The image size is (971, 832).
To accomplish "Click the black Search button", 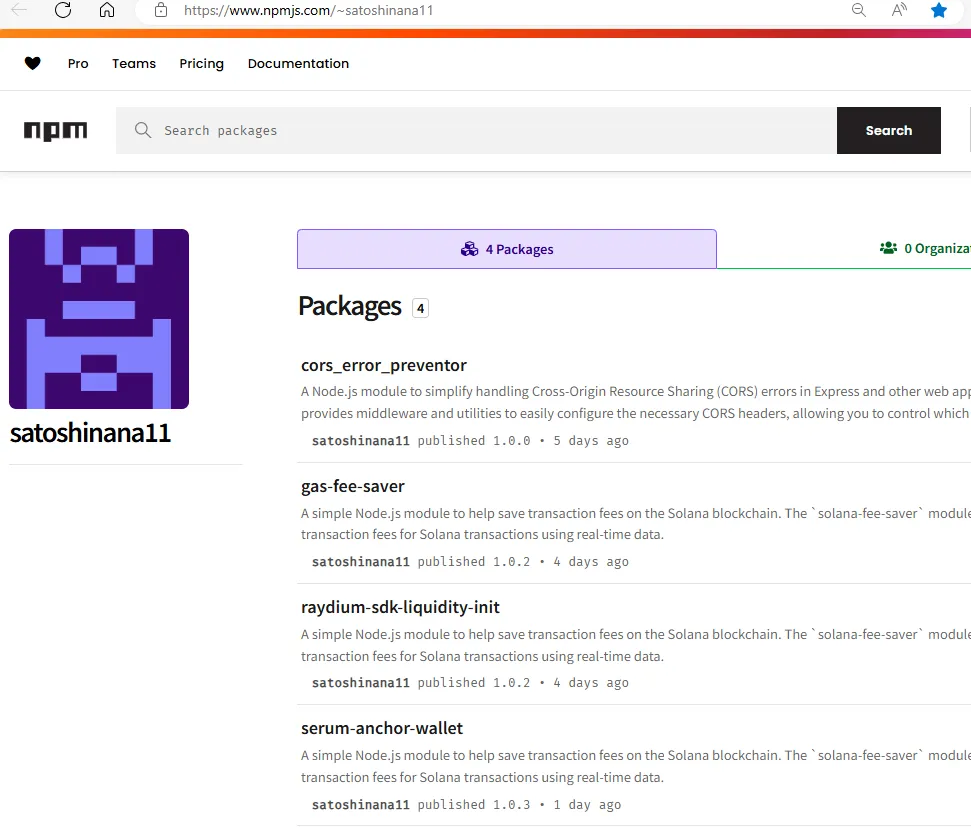I will pos(889,131).
